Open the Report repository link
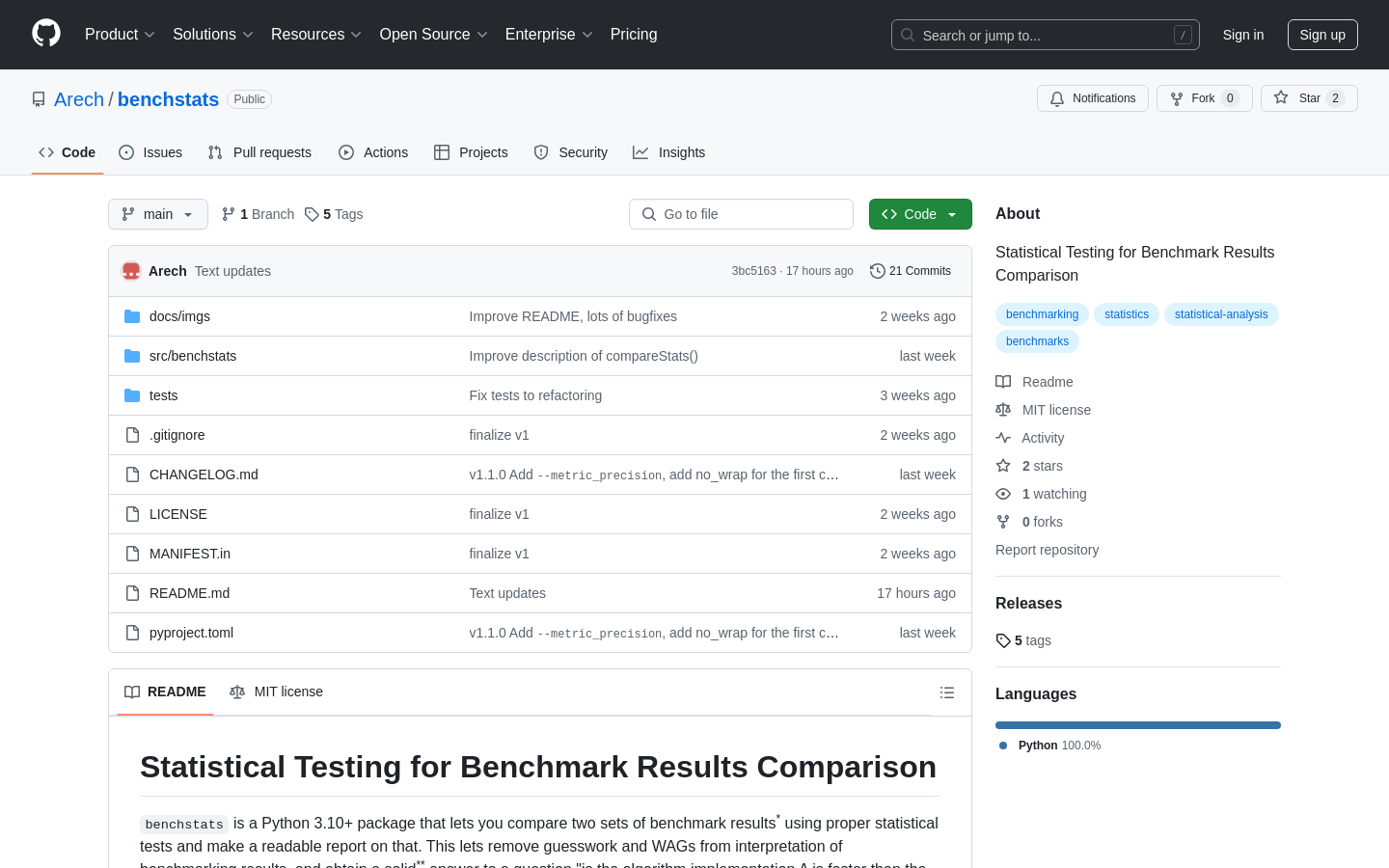Image resolution: width=1389 pixels, height=868 pixels. (1047, 550)
